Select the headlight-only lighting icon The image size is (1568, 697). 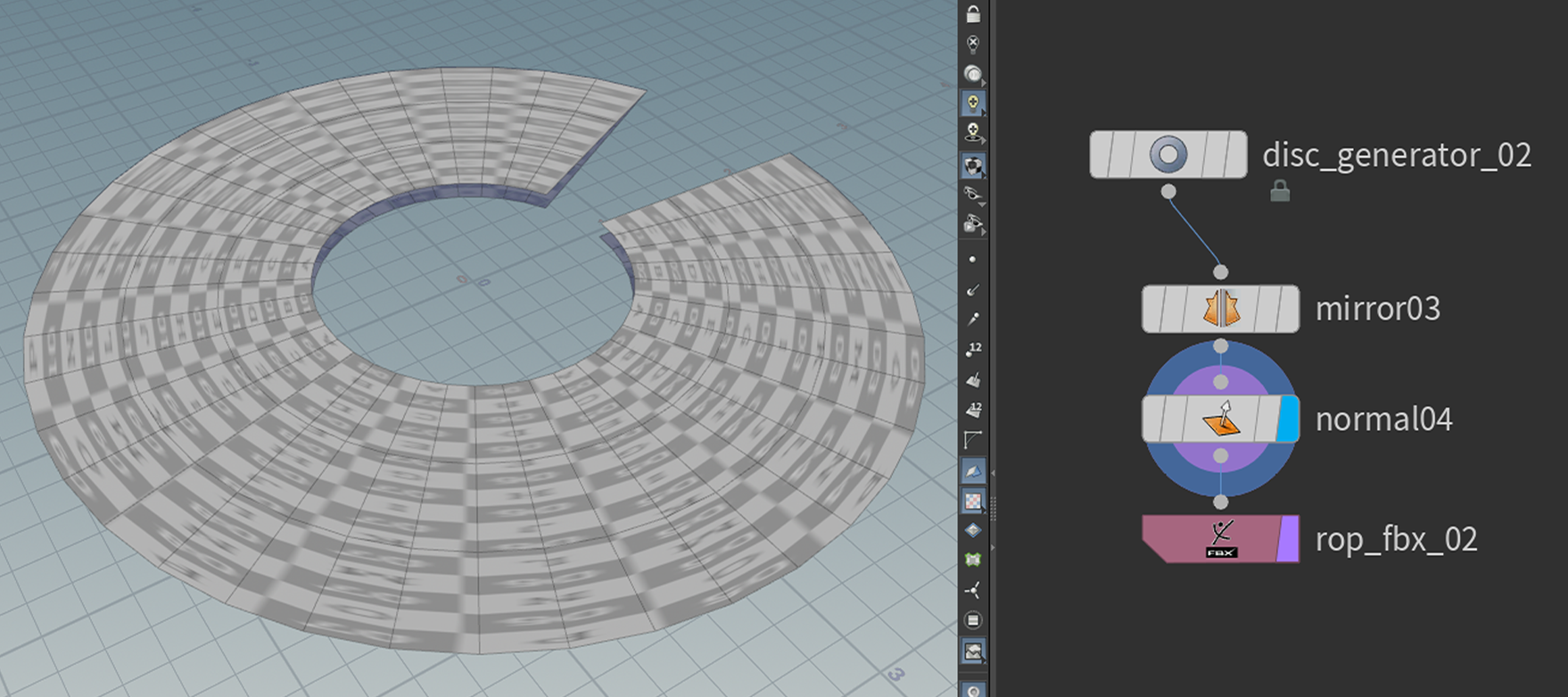click(973, 74)
